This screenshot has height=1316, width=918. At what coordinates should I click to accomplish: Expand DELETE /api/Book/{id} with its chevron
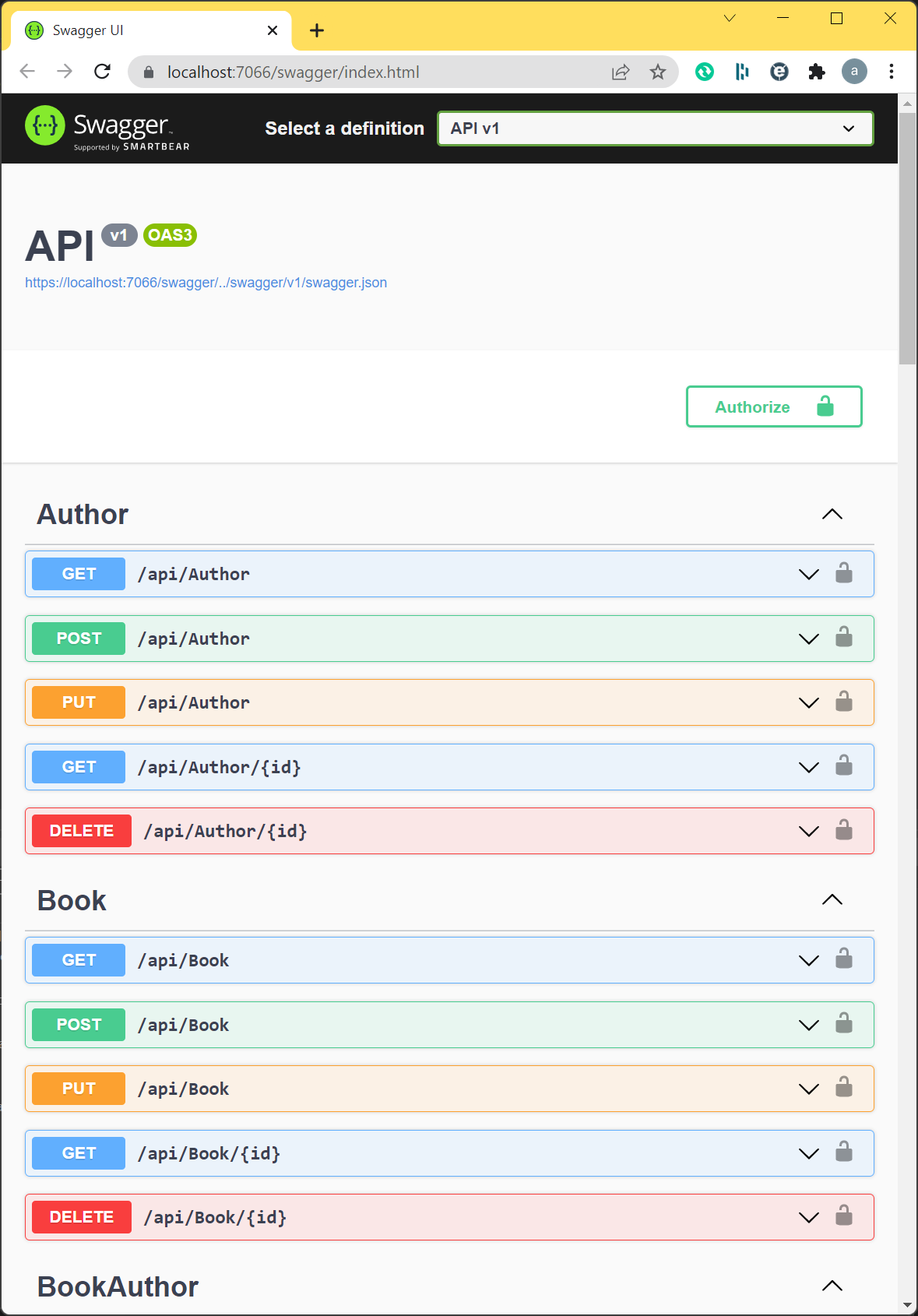point(809,1218)
